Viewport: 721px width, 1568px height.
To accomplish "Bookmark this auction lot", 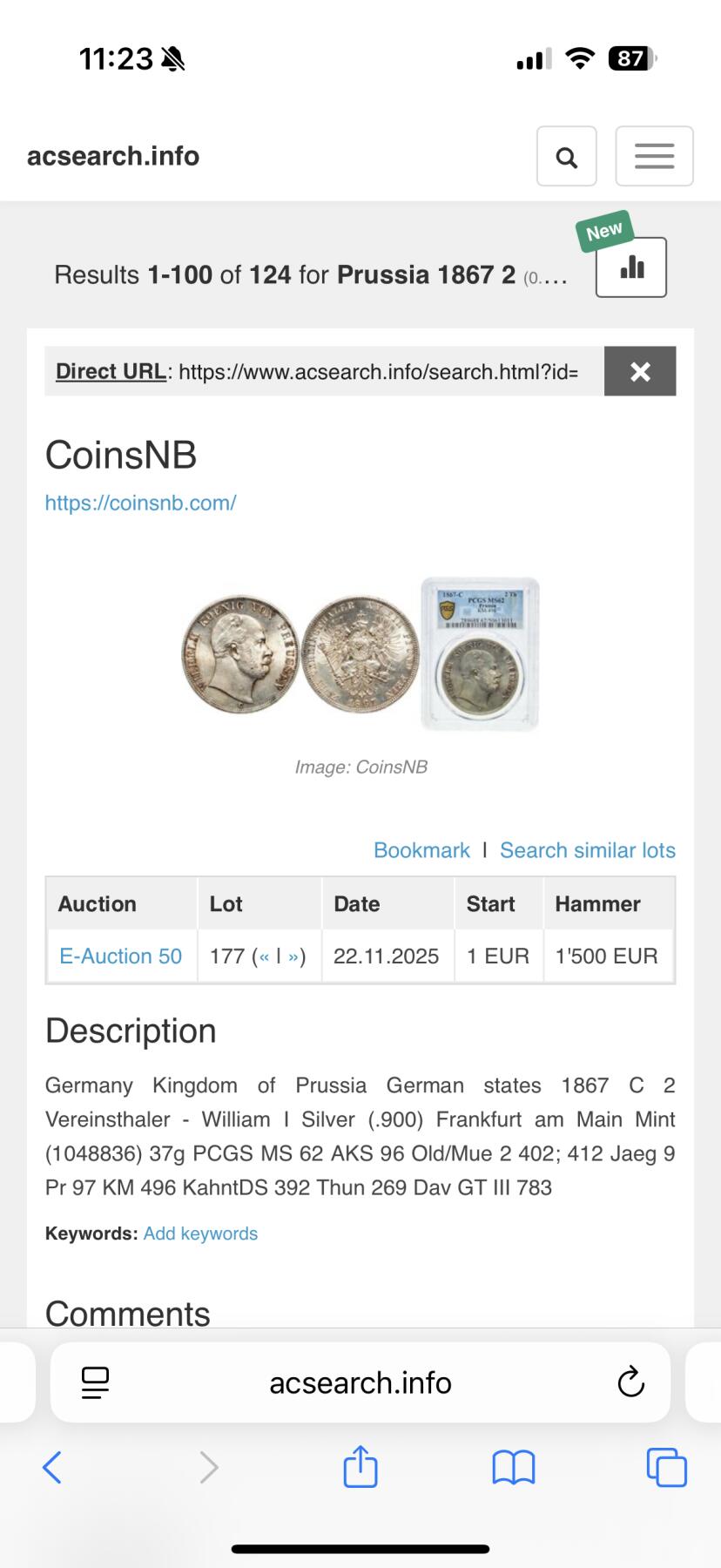I will tap(421, 850).
